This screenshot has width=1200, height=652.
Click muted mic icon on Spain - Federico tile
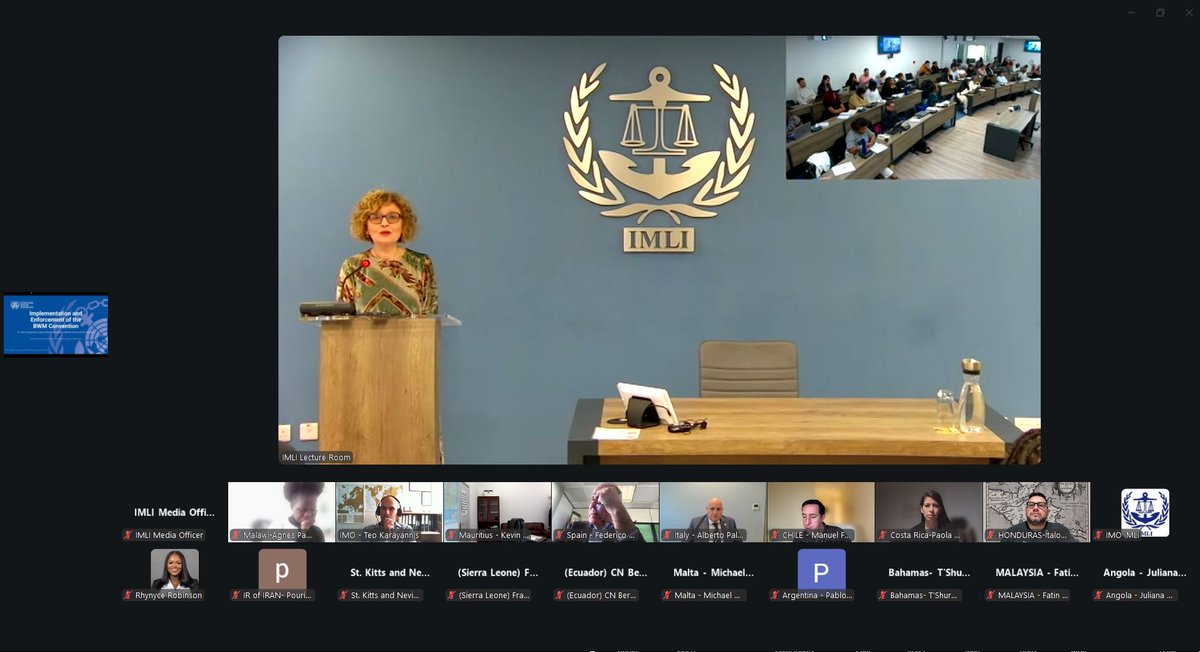560,535
